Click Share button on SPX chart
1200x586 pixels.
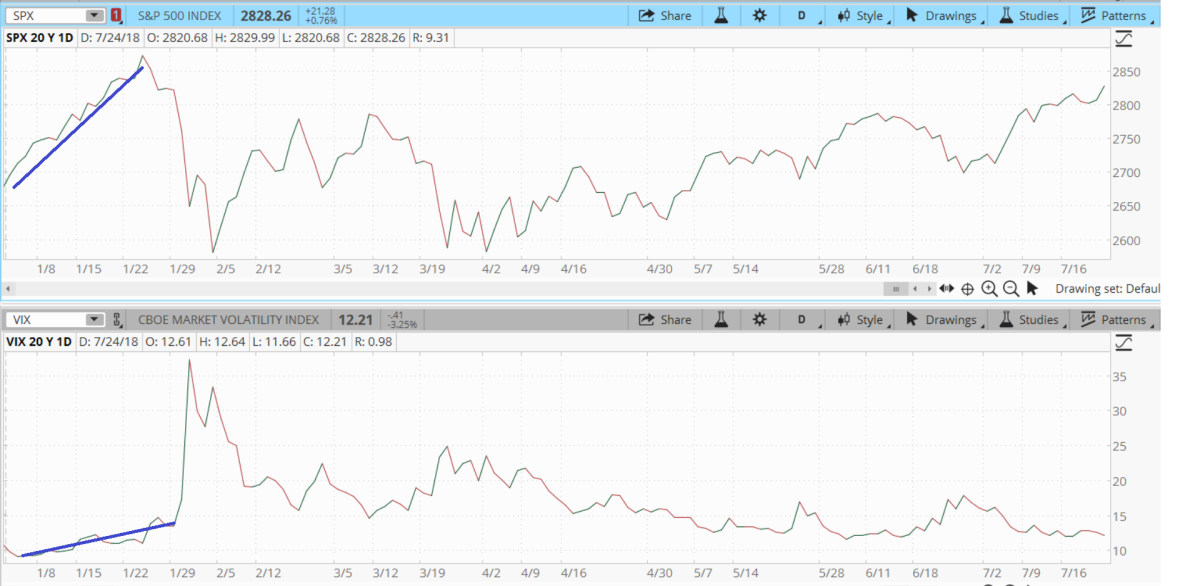(x=665, y=15)
